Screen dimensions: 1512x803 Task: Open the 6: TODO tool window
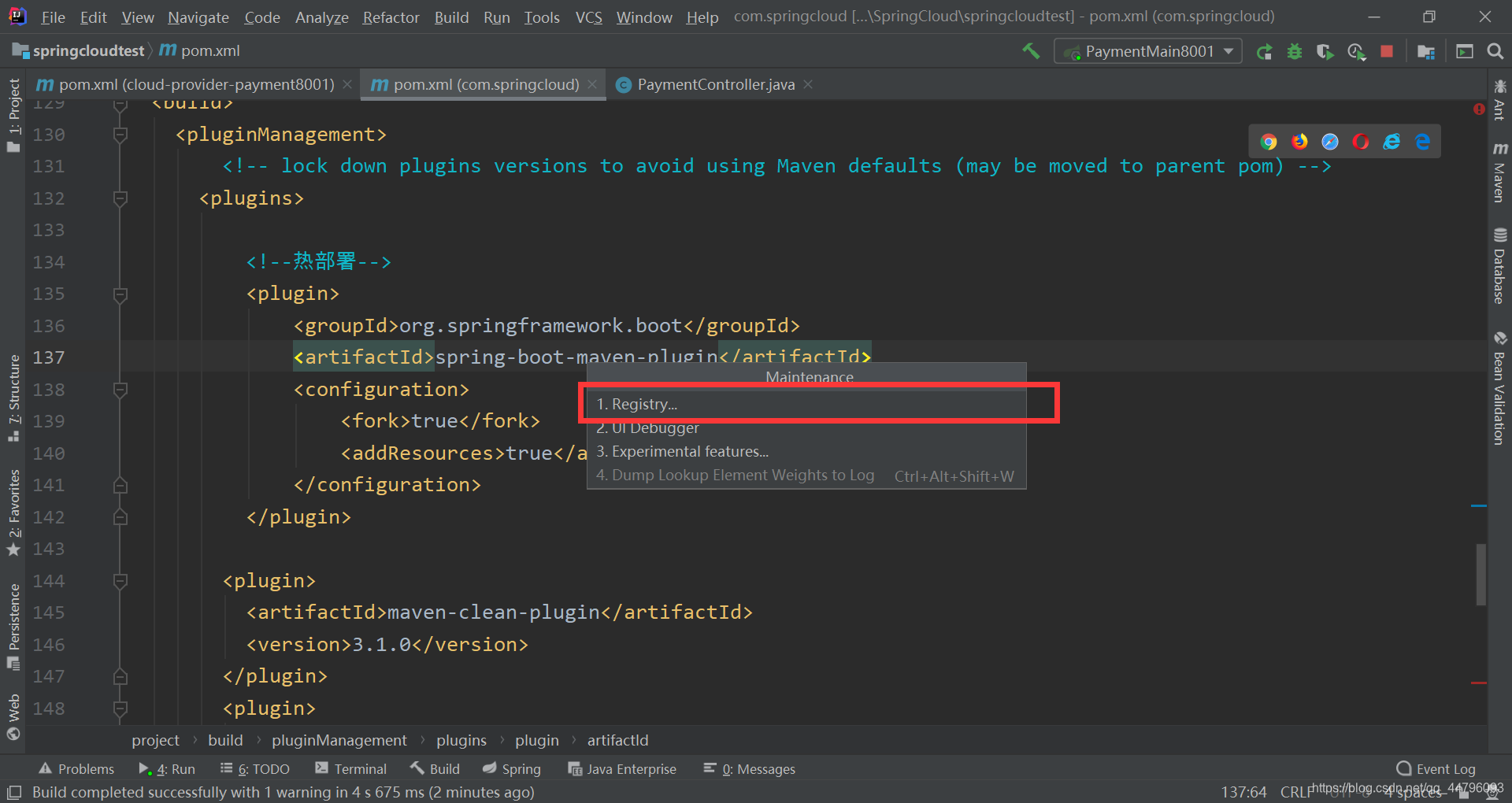pos(255,769)
